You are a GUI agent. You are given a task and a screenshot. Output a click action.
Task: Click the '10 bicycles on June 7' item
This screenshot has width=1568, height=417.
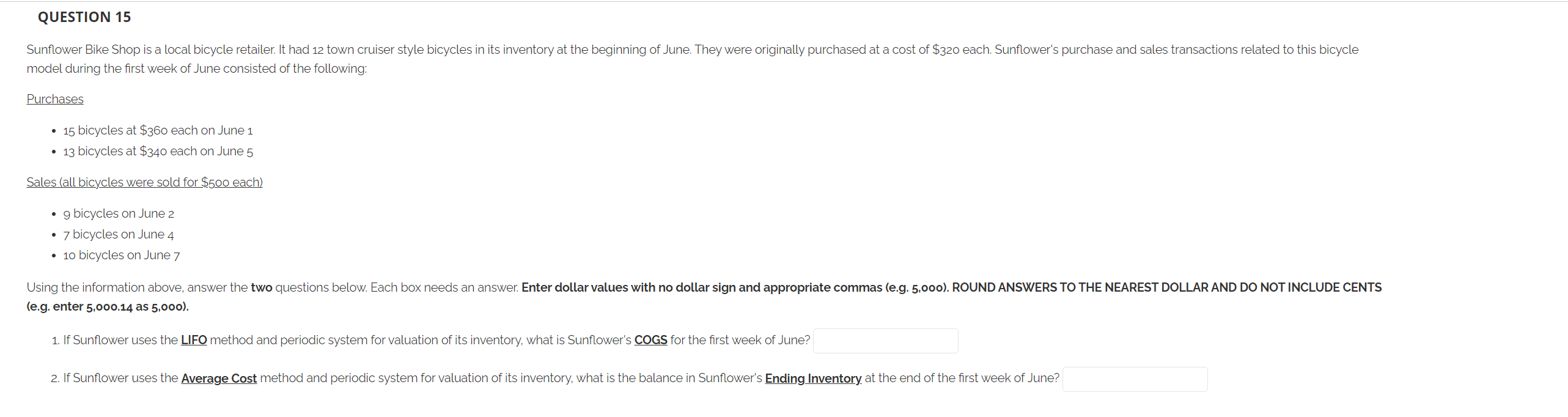(122, 255)
